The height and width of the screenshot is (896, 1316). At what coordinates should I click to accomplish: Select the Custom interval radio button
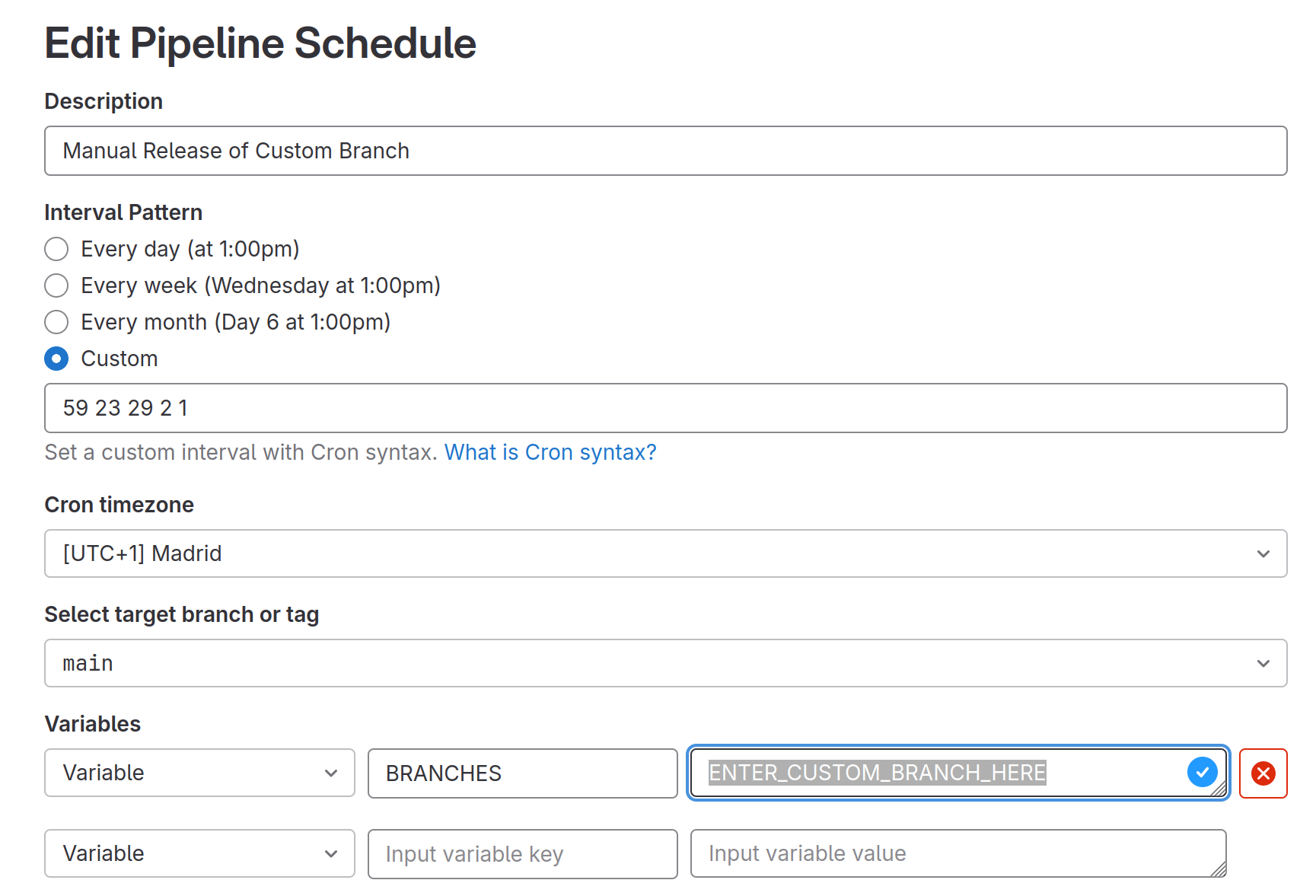pyautogui.click(x=56, y=359)
